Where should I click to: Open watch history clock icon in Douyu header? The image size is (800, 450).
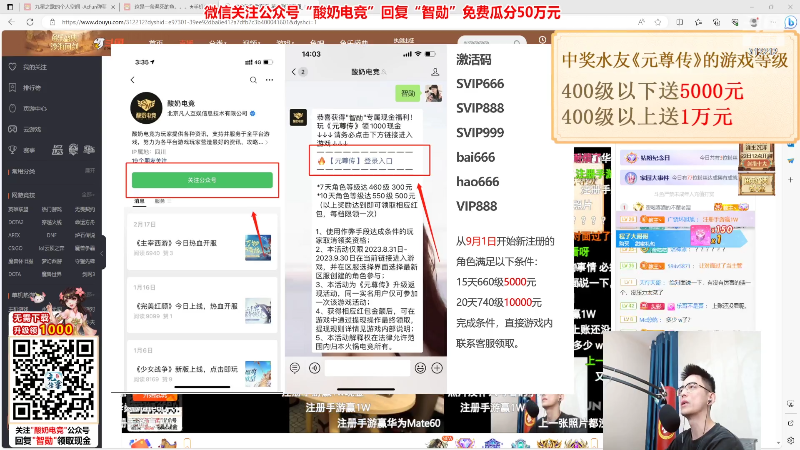pos(542,40)
